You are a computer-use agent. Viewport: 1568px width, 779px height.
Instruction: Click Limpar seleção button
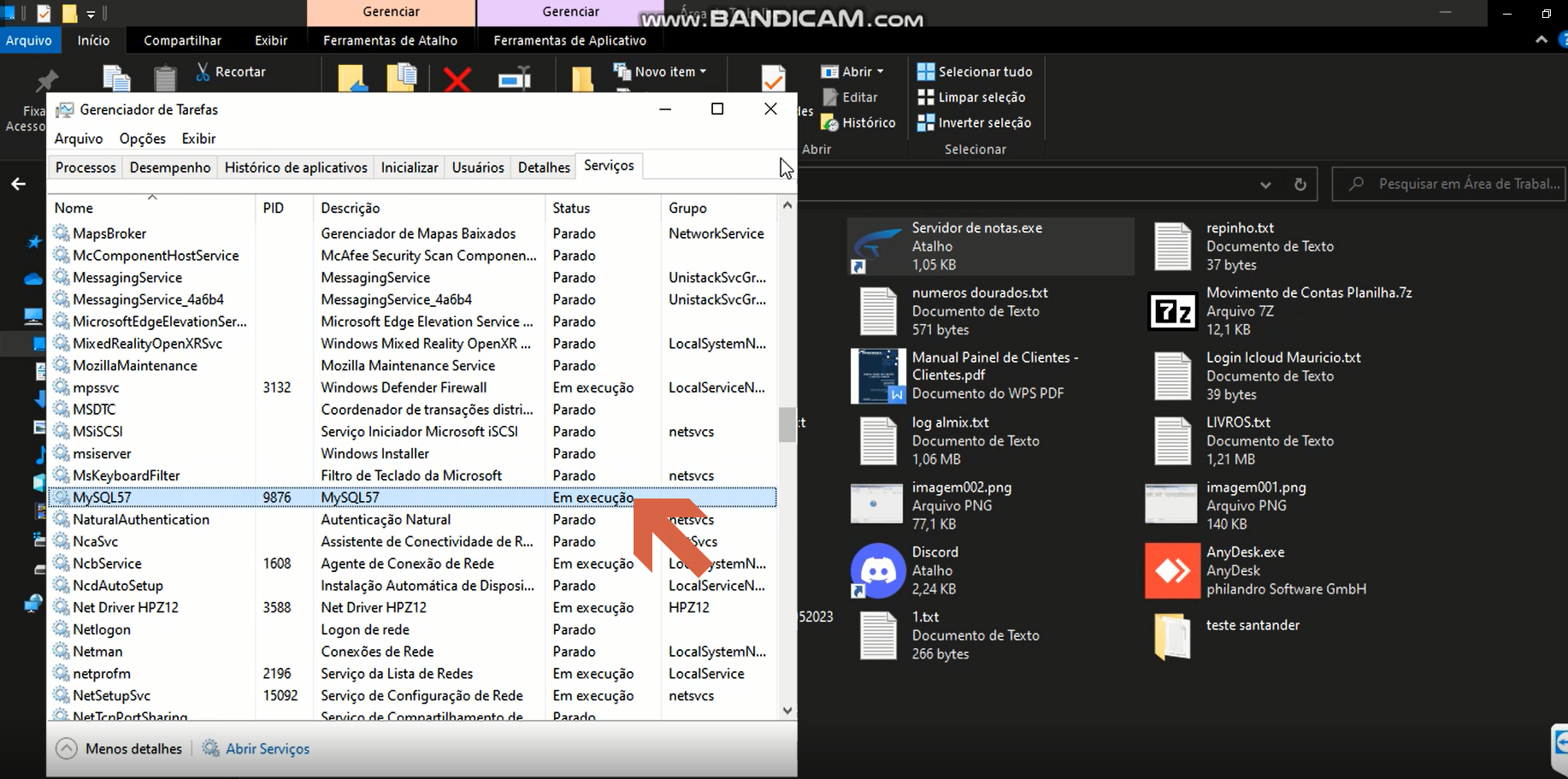tap(971, 97)
